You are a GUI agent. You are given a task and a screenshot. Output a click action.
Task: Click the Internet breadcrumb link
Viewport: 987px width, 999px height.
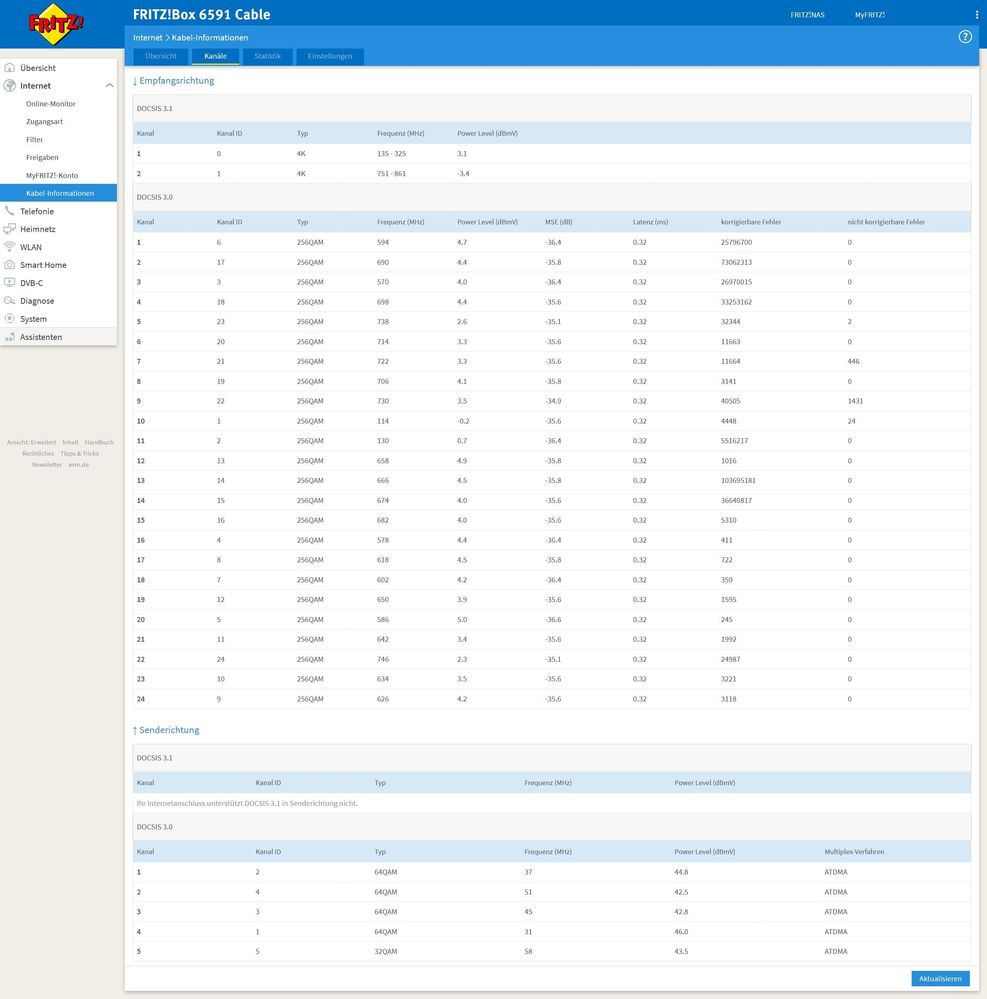[x=147, y=37]
